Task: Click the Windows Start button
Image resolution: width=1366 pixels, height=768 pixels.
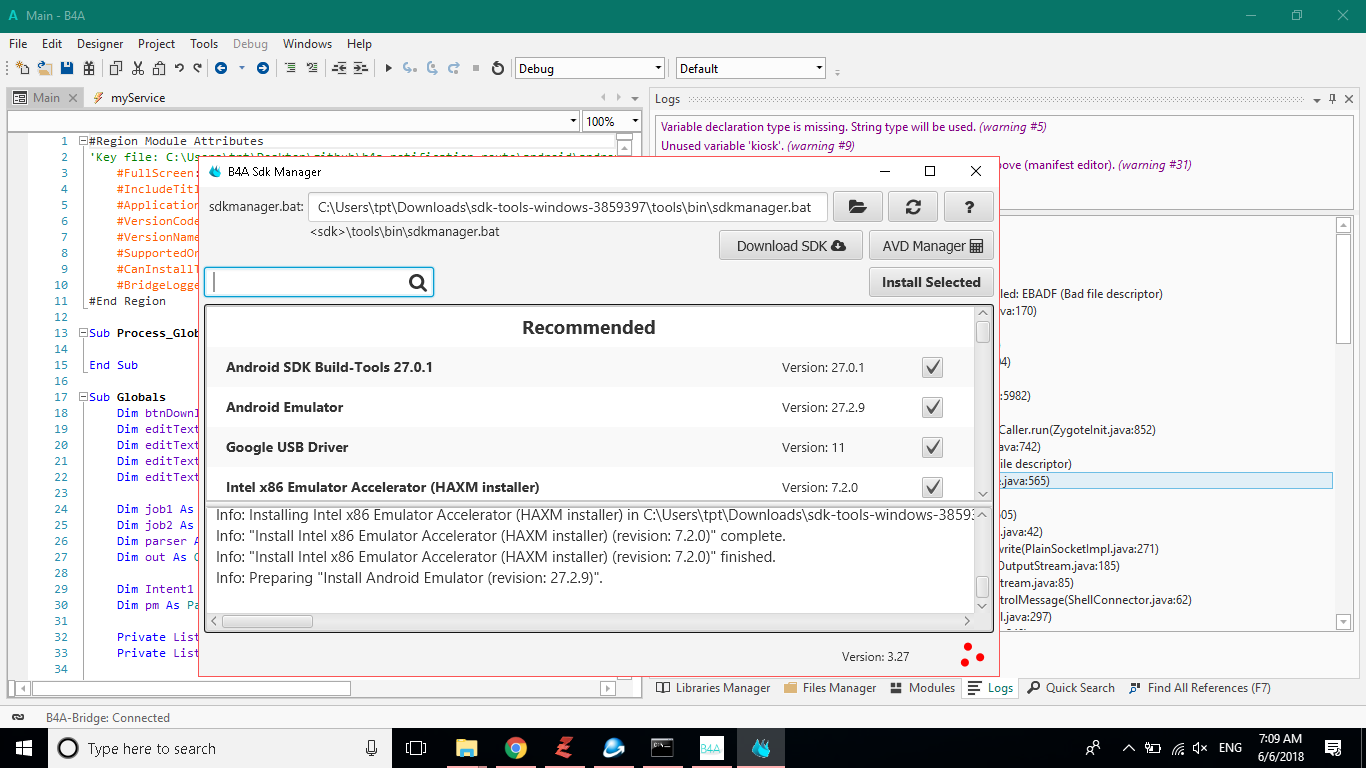Action: point(24,748)
